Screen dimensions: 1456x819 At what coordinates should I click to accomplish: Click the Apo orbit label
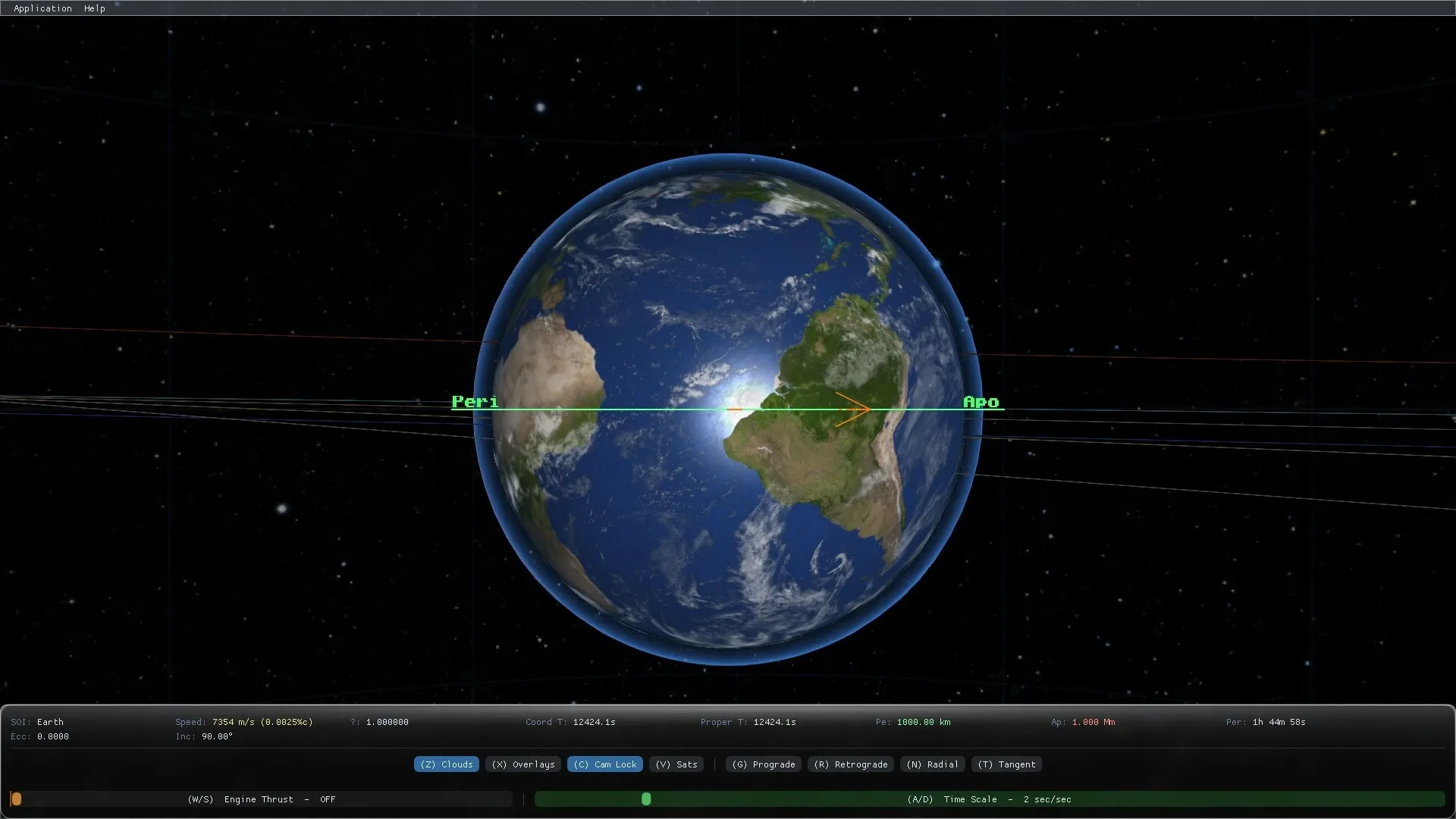981,402
